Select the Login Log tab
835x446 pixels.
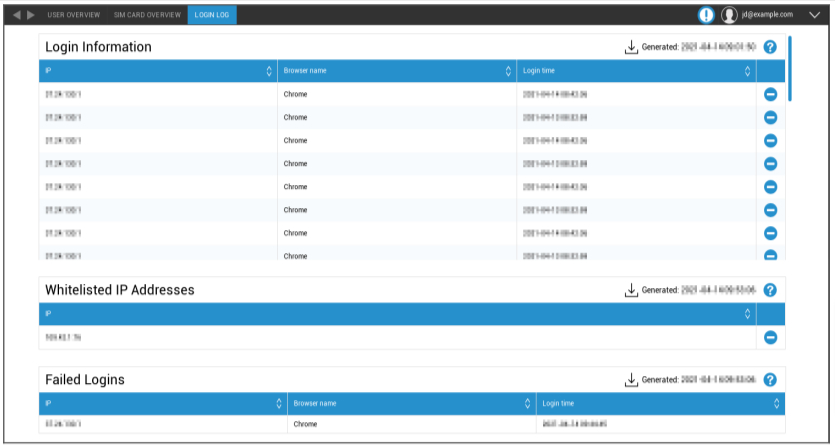(212, 15)
